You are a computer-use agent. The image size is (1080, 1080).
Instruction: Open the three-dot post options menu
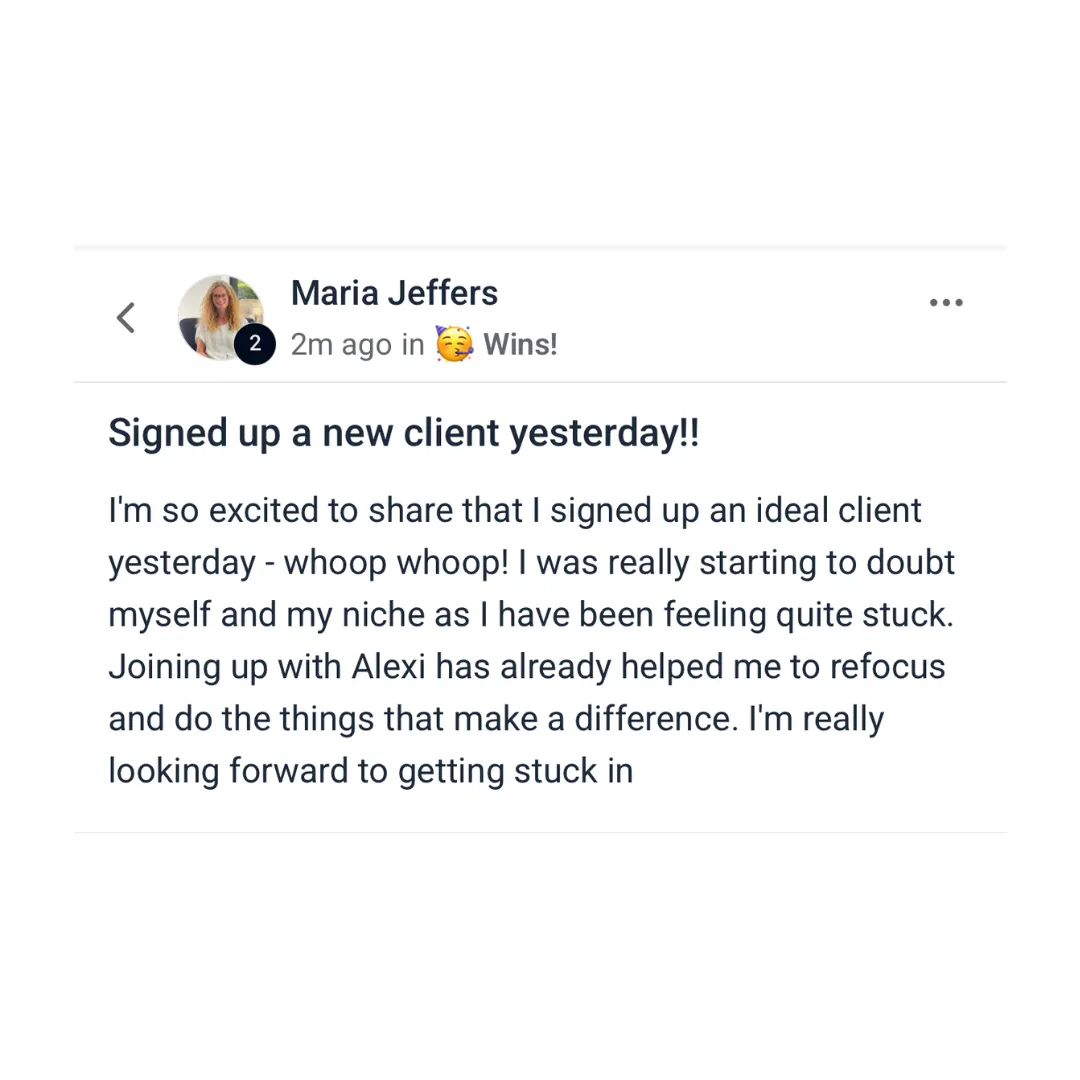946,302
